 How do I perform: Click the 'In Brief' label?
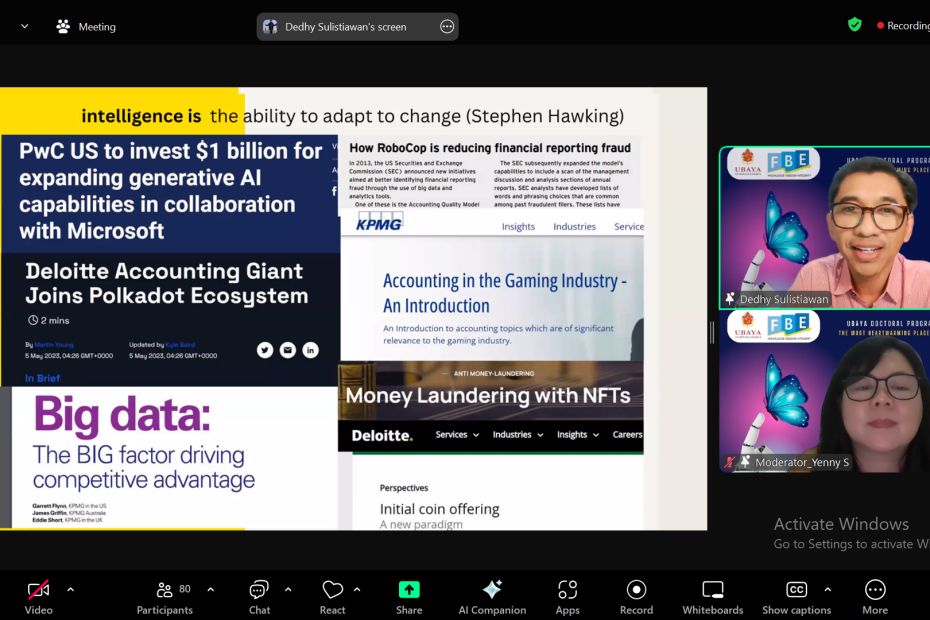[42, 378]
